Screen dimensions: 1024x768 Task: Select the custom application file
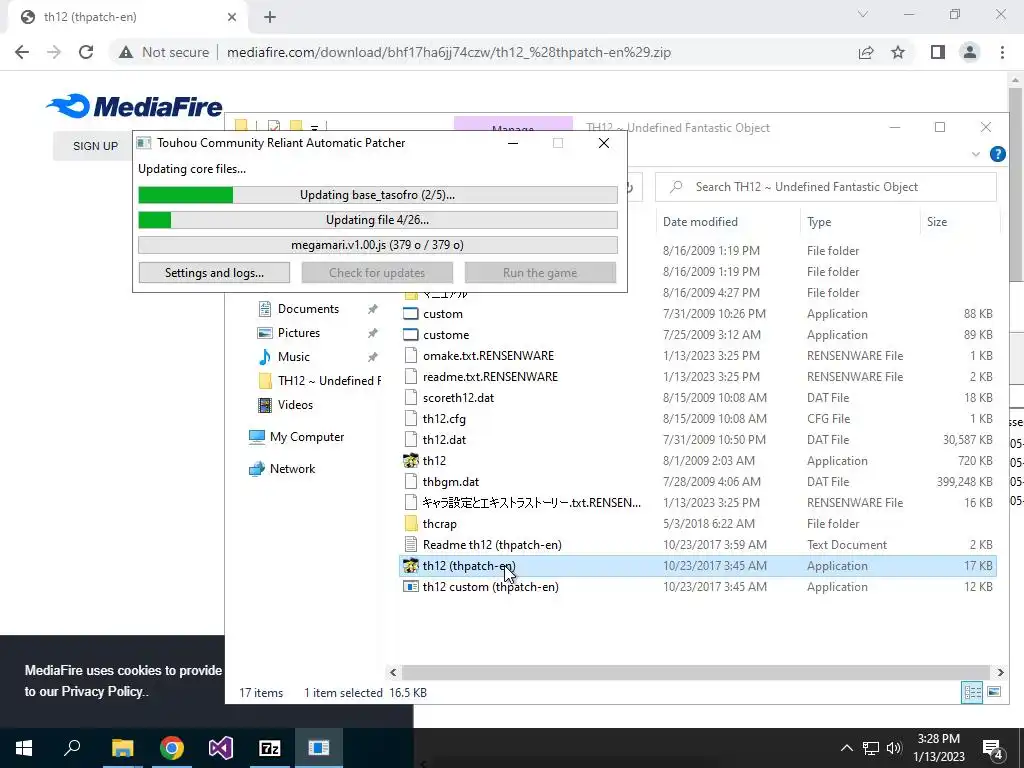442,314
